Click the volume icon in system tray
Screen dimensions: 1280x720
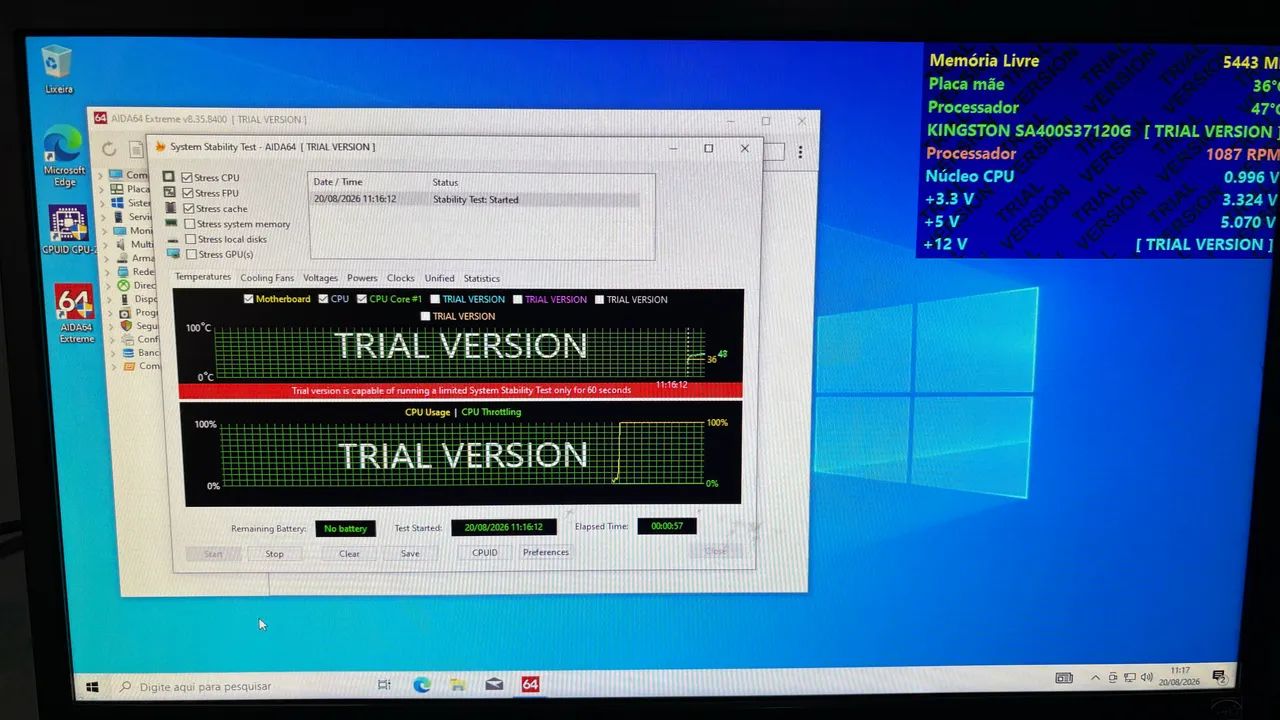click(1145, 677)
